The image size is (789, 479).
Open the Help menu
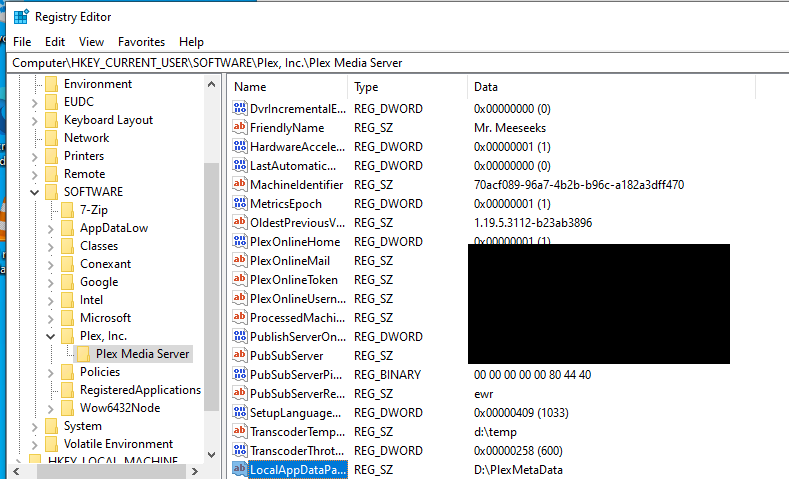click(191, 42)
